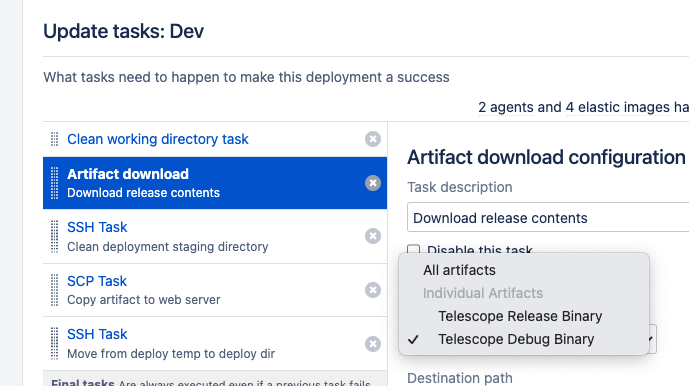Click the 'Final tasks' section header
This screenshot has height=386, width=689.
pyautogui.click(x=83, y=382)
